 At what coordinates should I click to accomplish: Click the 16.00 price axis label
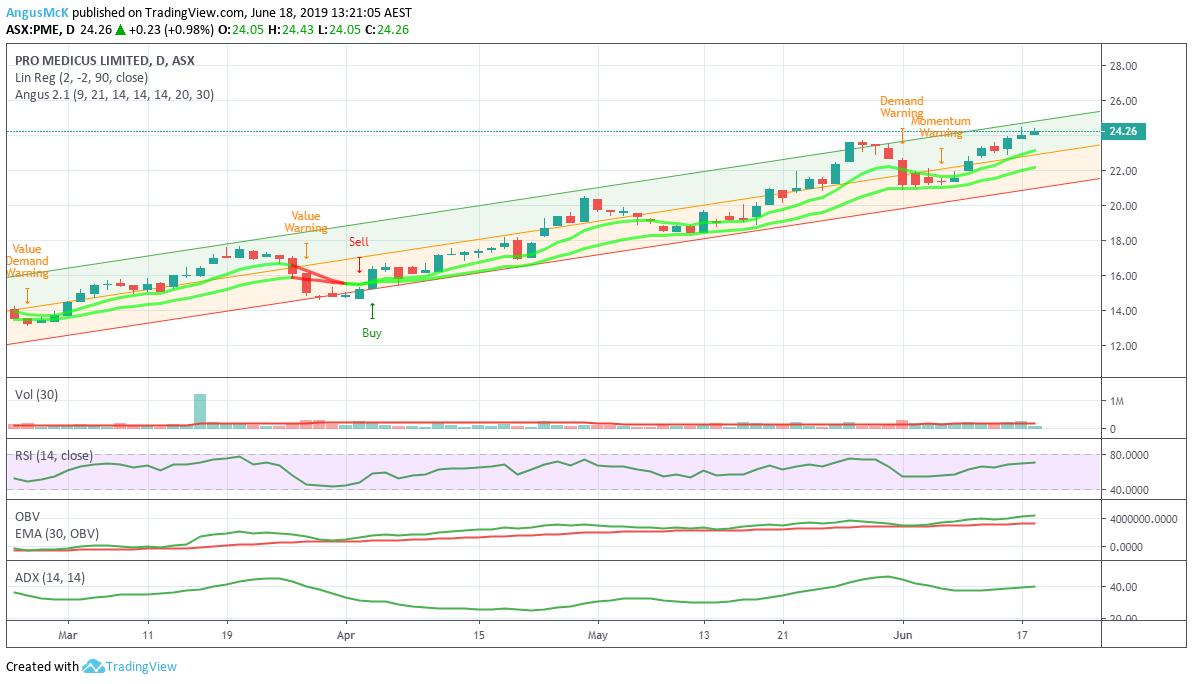click(1123, 276)
